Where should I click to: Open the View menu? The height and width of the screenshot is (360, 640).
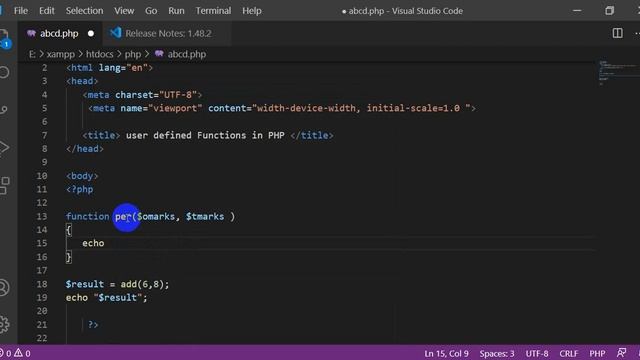click(124, 11)
